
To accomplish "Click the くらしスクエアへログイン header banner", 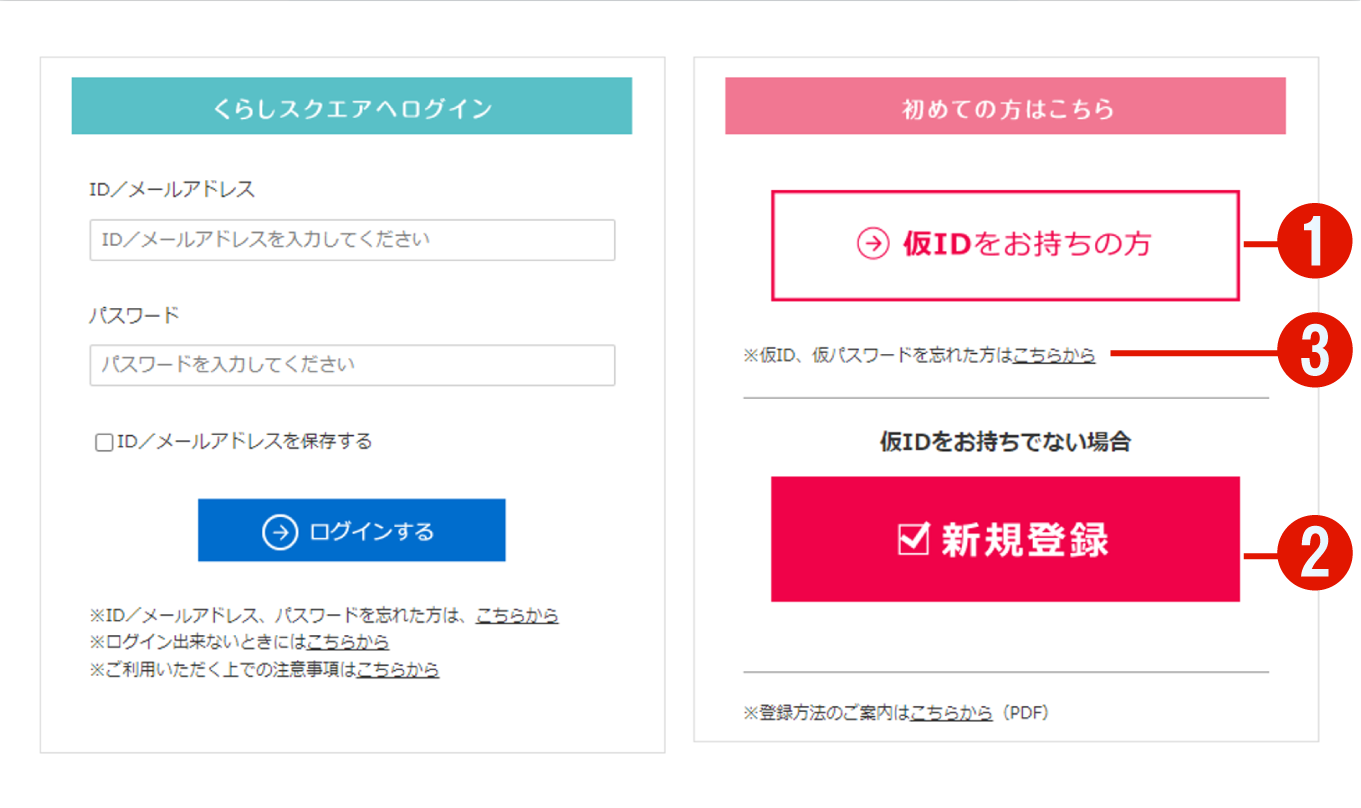I will pyautogui.click(x=352, y=106).
